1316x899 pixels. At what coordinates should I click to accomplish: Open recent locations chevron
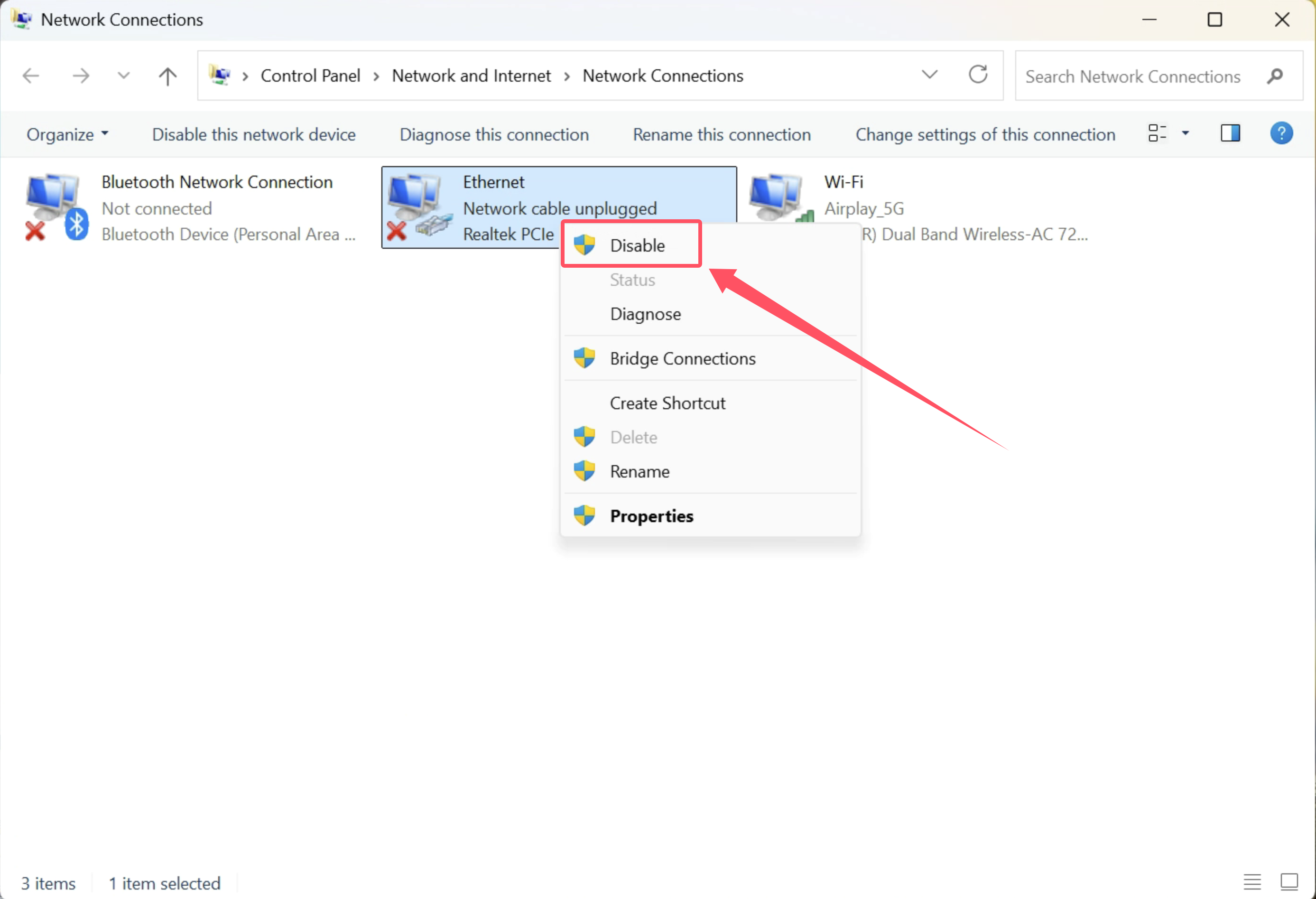(123, 75)
